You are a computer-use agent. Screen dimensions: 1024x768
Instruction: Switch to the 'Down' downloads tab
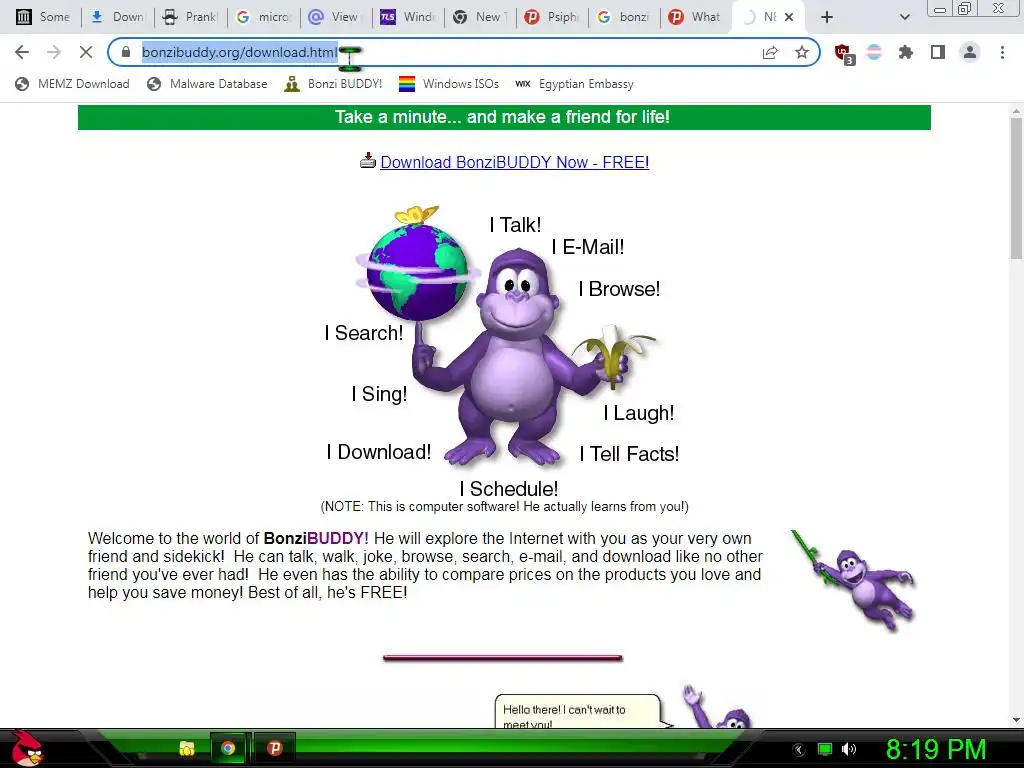[x=118, y=17]
